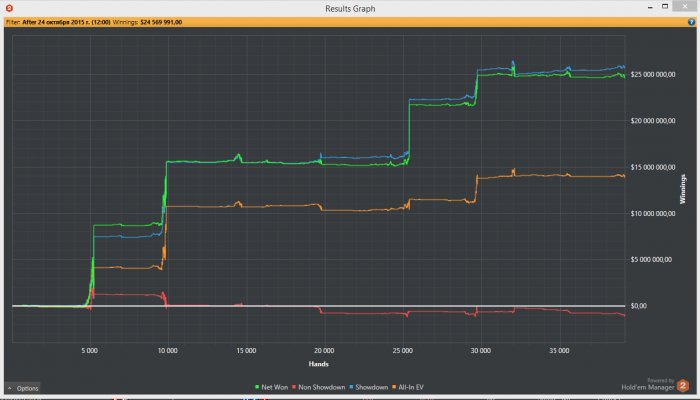700x400 pixels.
Task: Click the $25 000 000,00 y-axis label
Action: pos(653,75)
